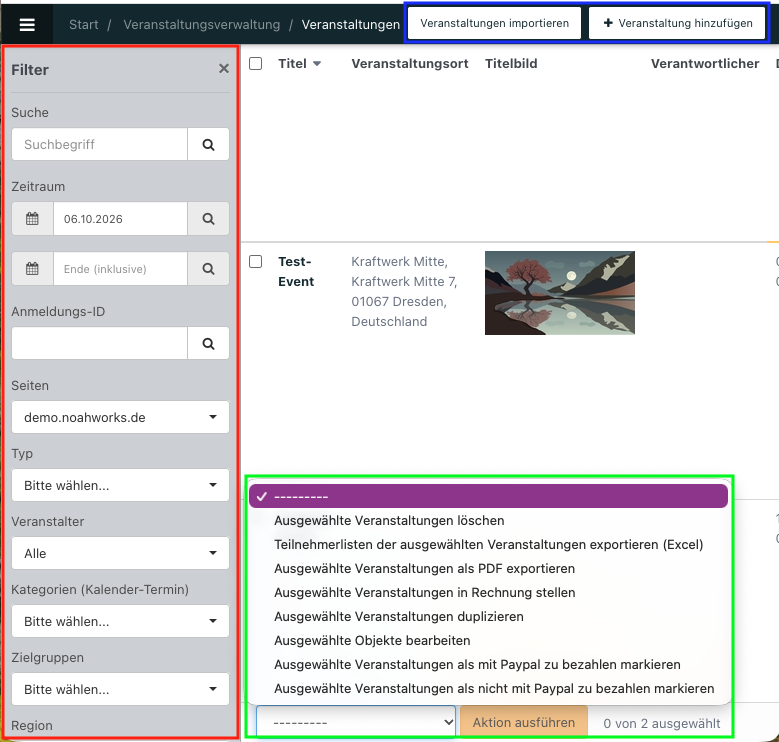
Task: Click the Test-Event title image thumbnail
Action: [x=560, y=293]
